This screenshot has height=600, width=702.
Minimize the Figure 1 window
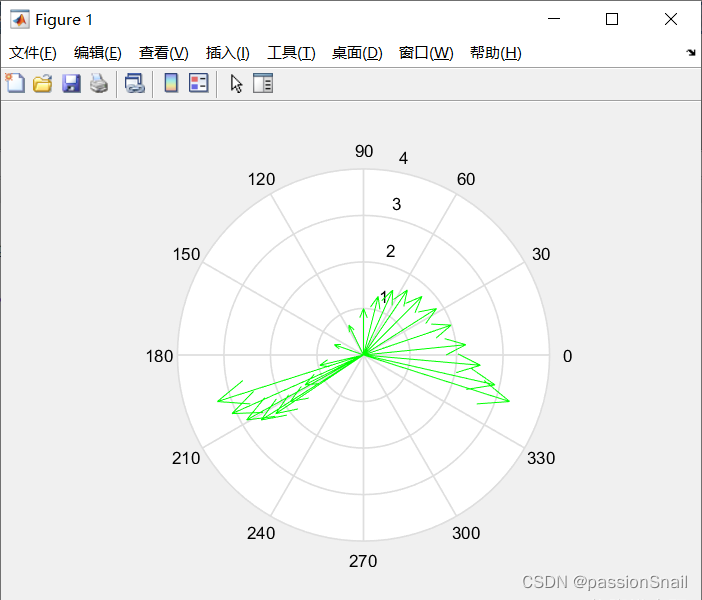point(554,19)
